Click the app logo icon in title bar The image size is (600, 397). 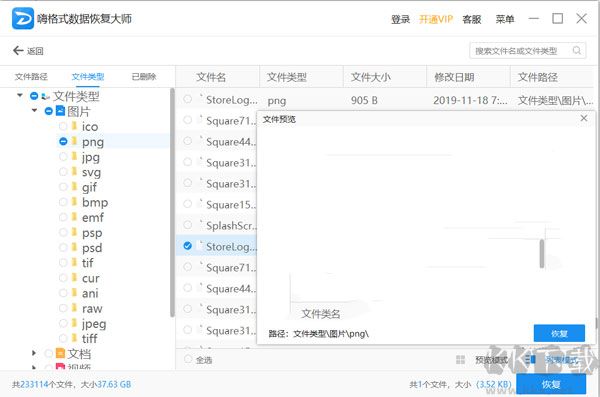[23, 18]
